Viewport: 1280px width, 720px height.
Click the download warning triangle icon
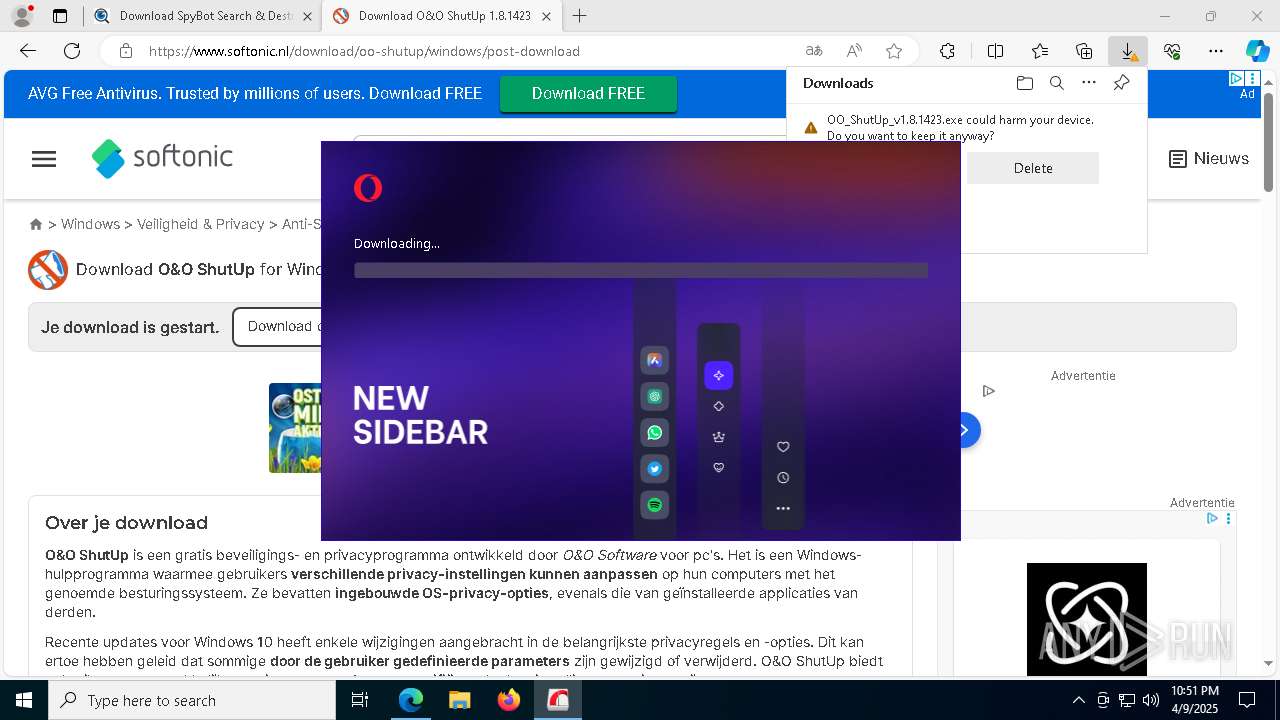click(811, 128)
